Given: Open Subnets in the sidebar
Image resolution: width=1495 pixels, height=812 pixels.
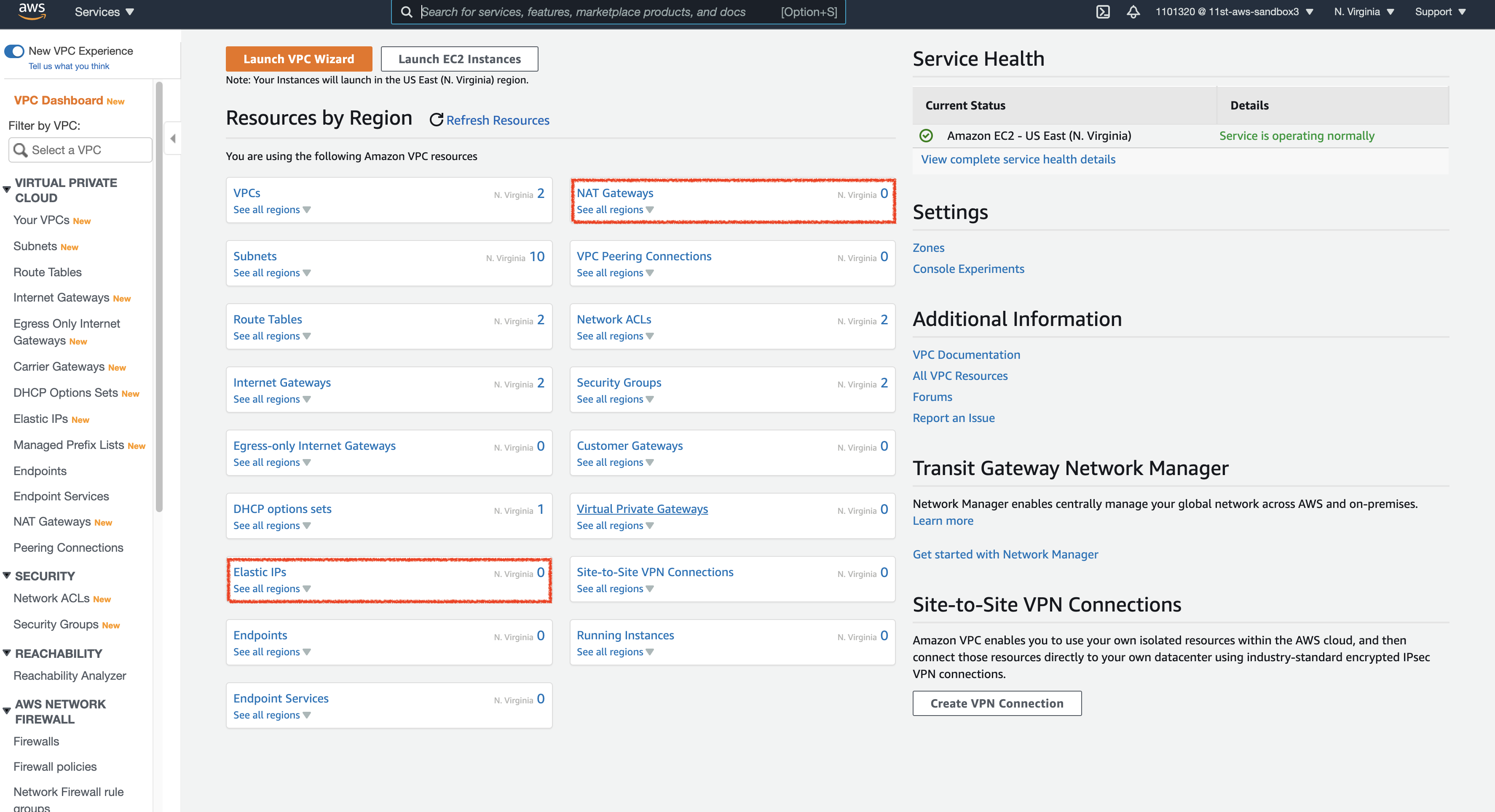Looking at the screenshot, I should coord(35,246).
